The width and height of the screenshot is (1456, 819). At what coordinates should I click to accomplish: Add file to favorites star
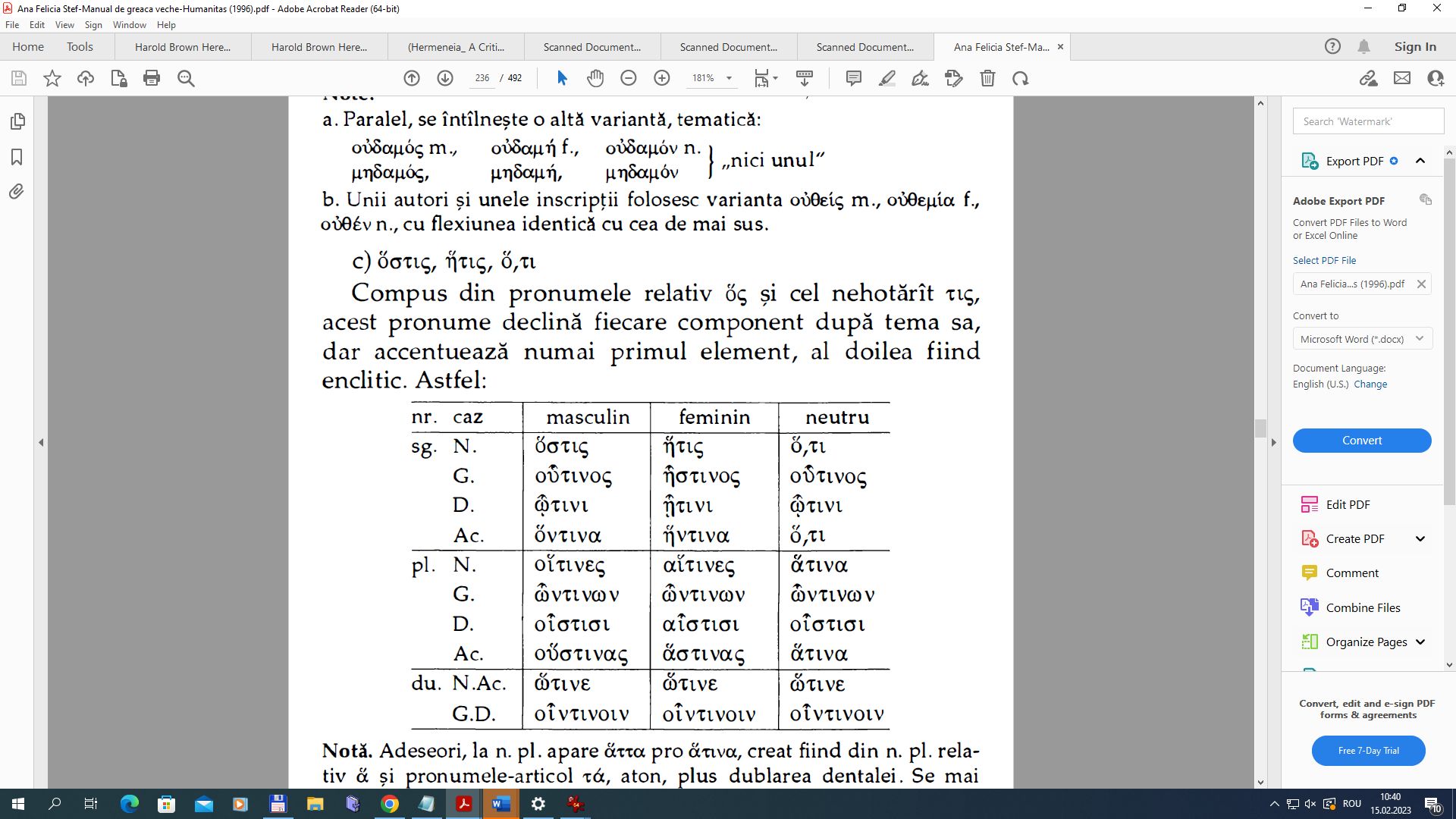point(52,78)
